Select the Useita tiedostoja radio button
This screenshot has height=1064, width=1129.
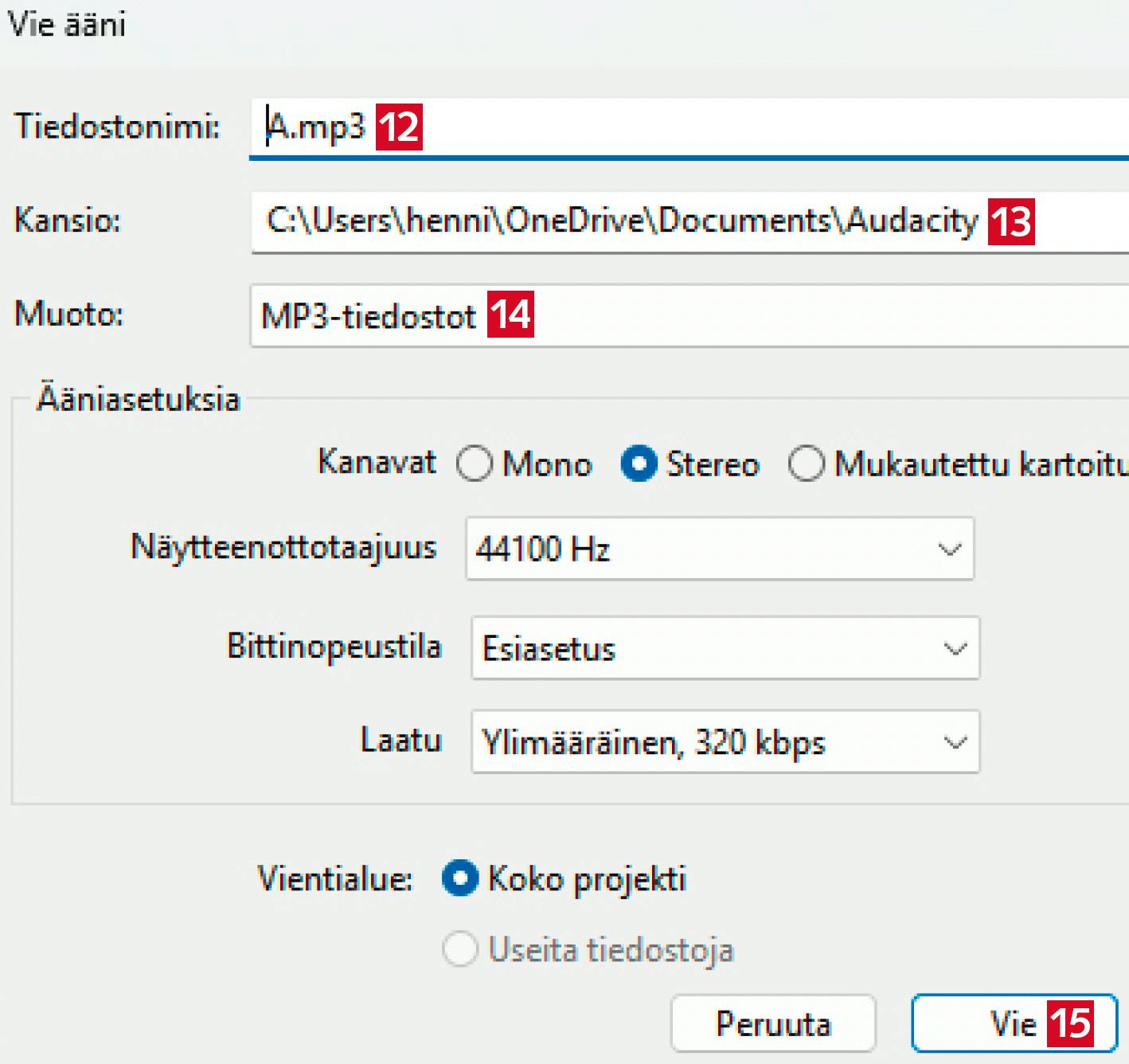pyautogui.click(x=460, y=949)
